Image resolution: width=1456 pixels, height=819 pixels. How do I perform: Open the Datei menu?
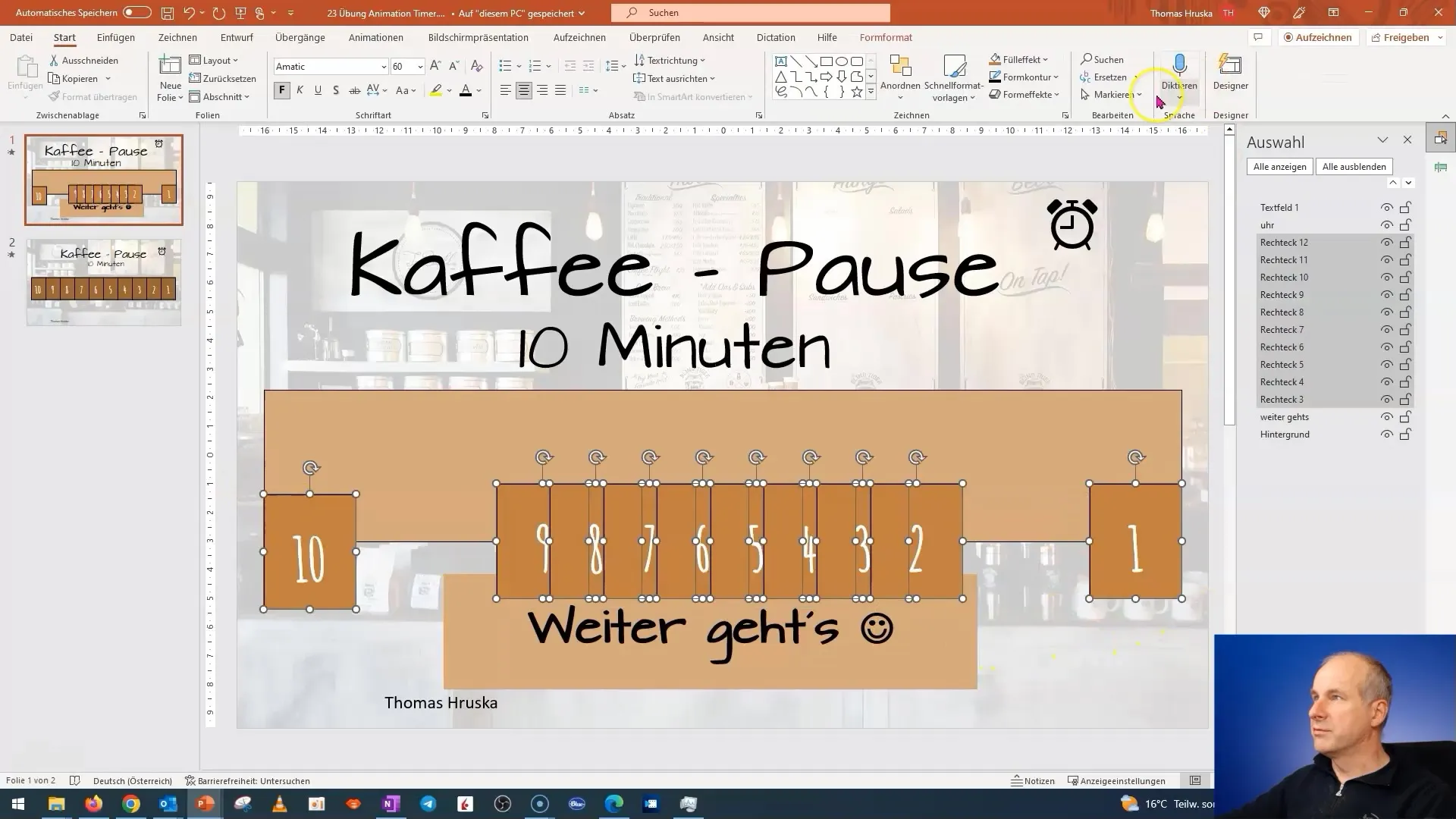(21, 37)
